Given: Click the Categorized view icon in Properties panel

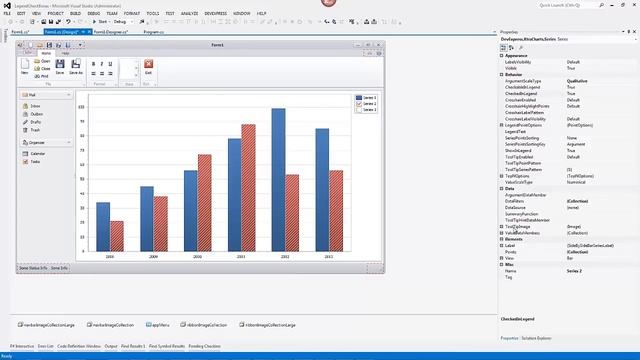Looking at the screenshot, I should (503, 48).
